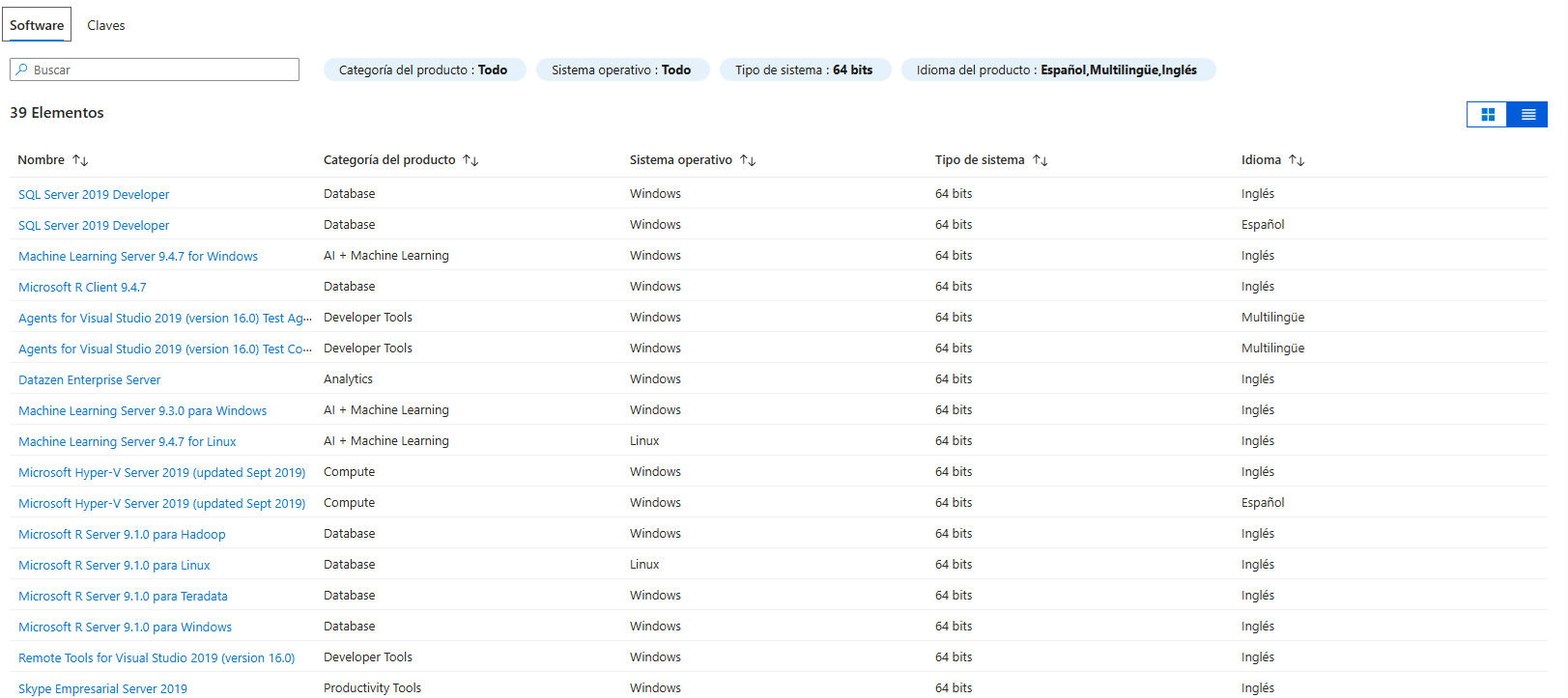1568x698 pixels.
Task: Click the search magnifier icon
Action: 21,70
